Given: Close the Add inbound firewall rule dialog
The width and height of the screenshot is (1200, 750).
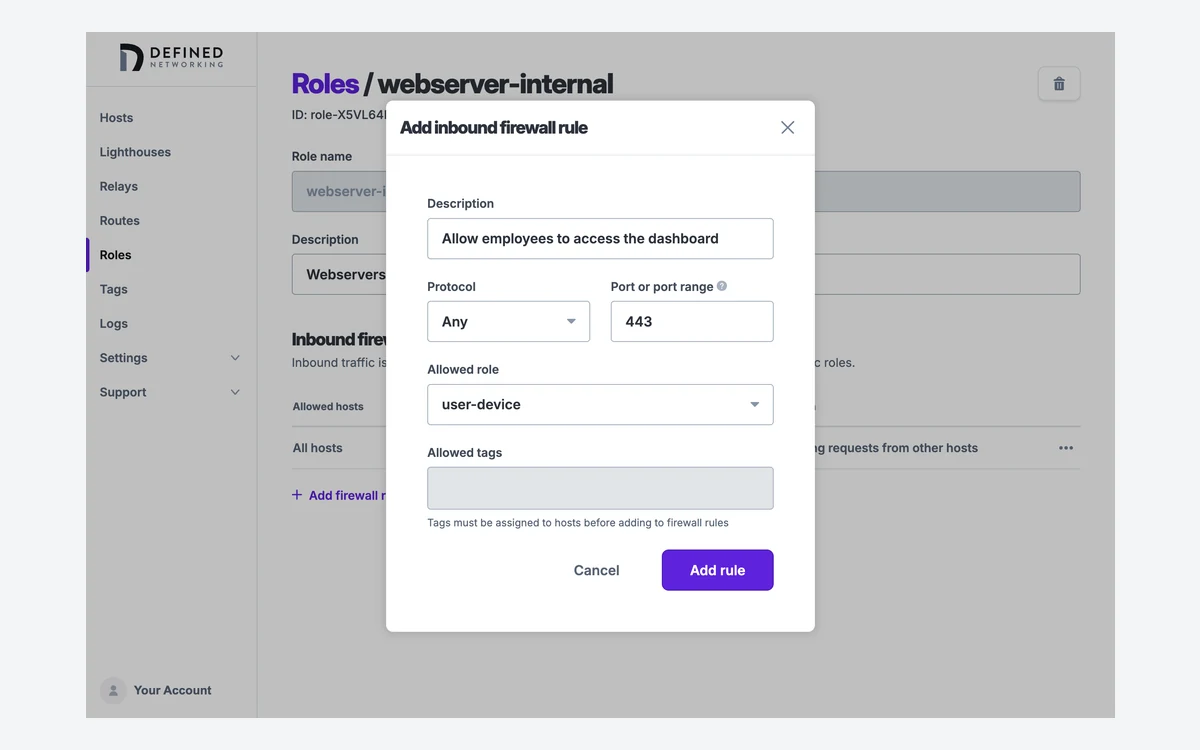Looking at the screenshot, I should tap(788, 128).
